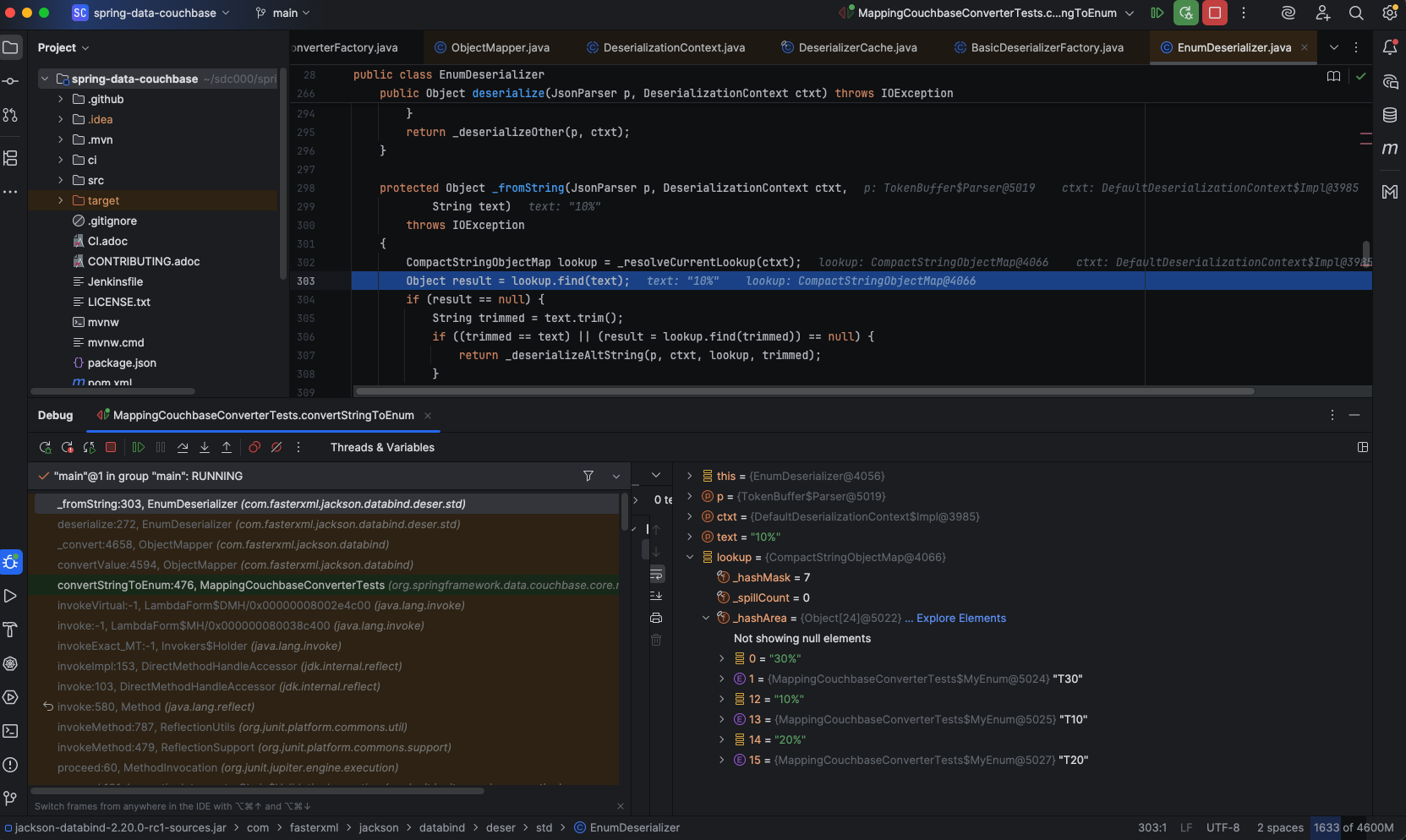
Task: Click memory indicator 1633 of 4600M
Action: click(1353, 827)
